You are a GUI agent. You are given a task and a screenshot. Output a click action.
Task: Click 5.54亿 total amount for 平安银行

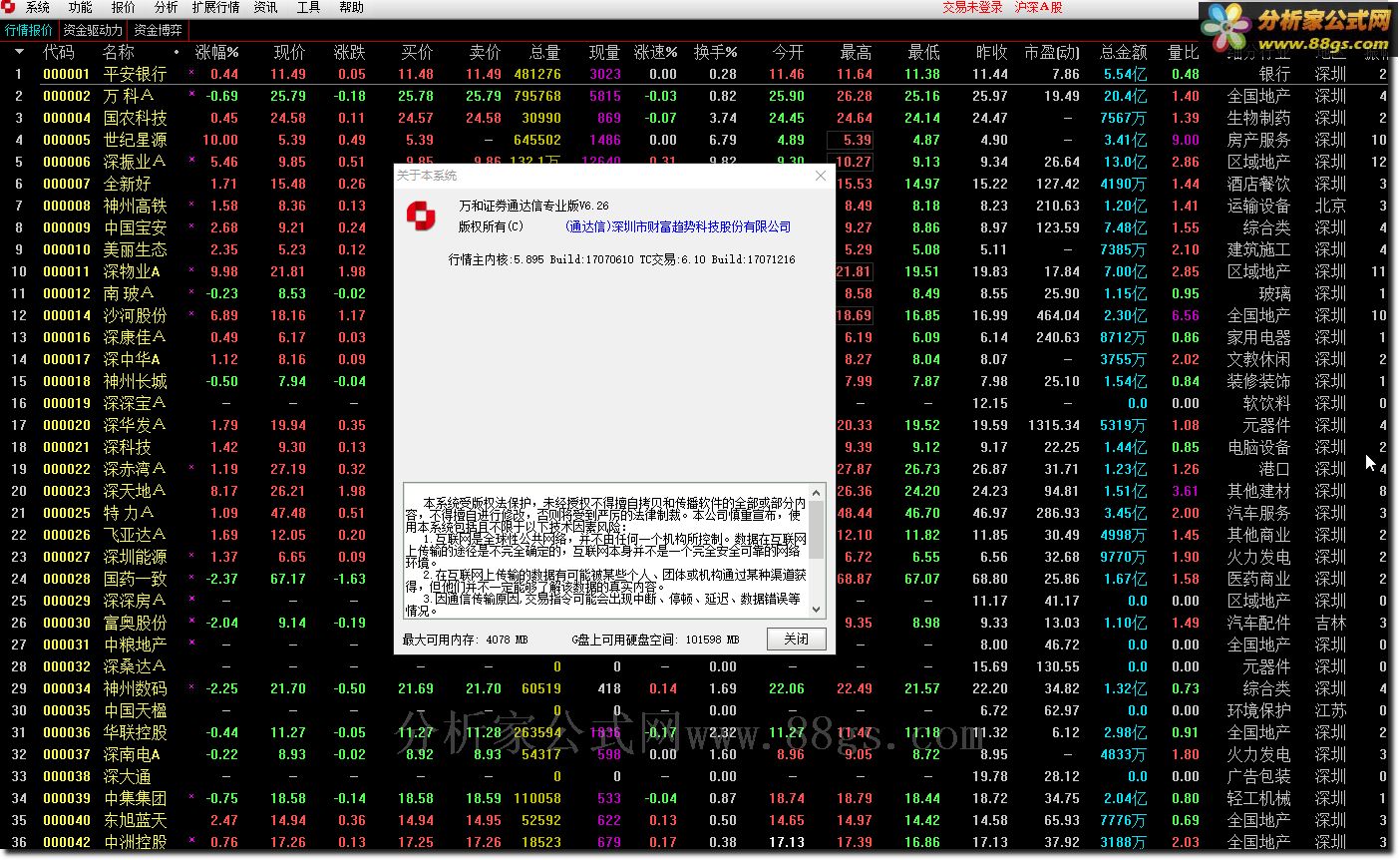(x=1126, y=74)
